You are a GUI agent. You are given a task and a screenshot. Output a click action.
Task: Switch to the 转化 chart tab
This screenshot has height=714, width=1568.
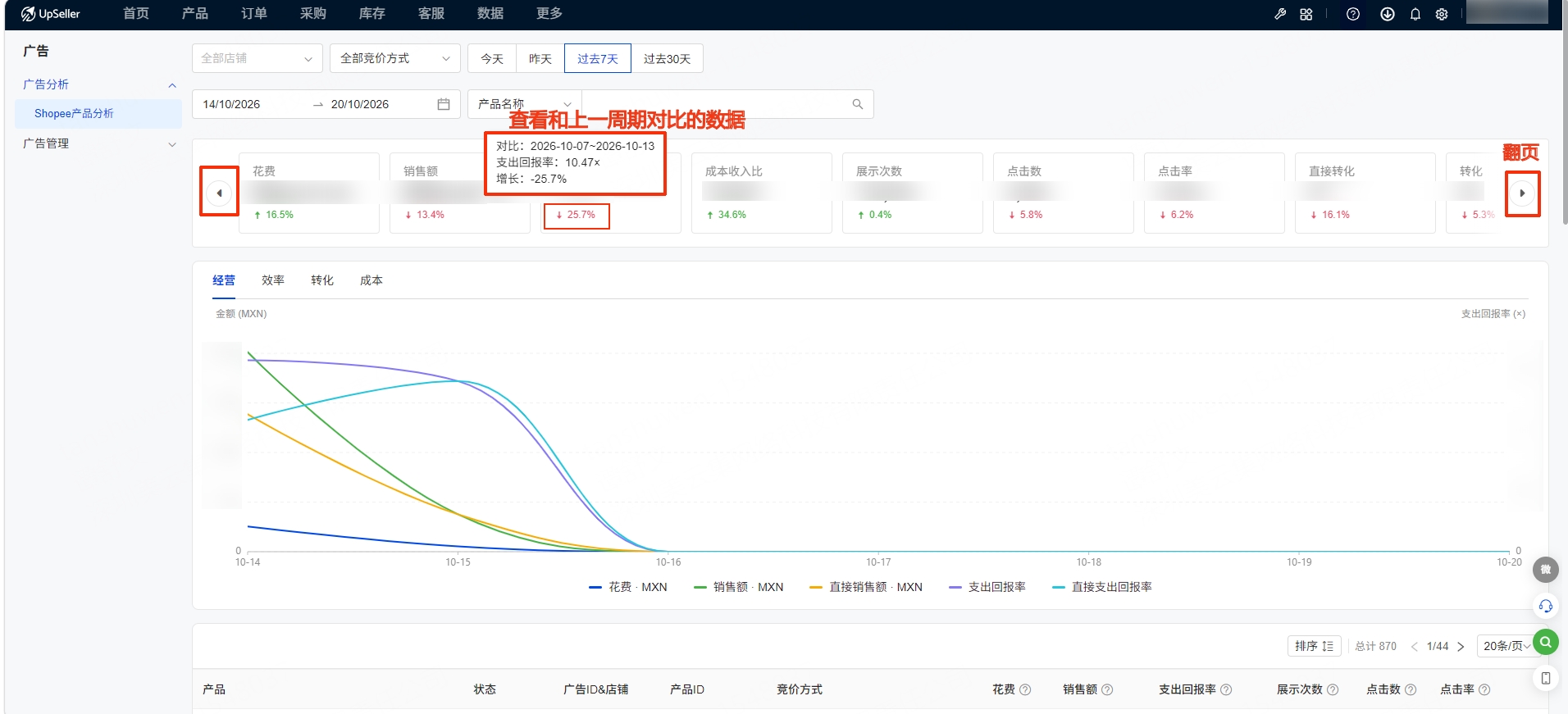[x=322, y=280]
